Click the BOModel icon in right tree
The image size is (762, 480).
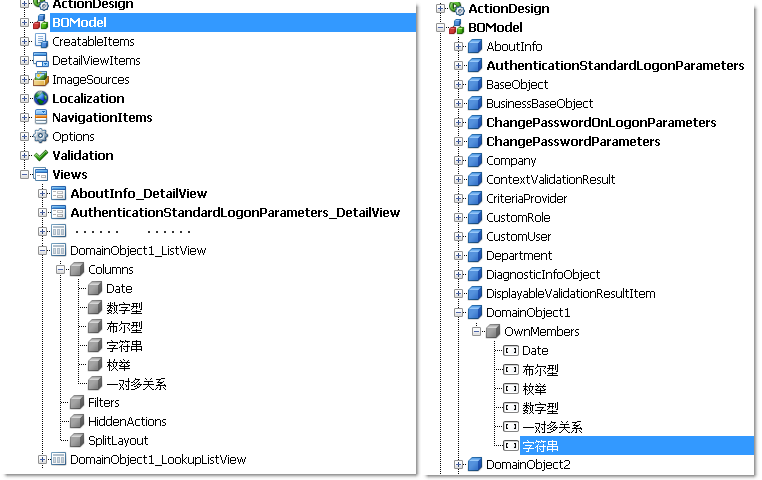[457, 27]
